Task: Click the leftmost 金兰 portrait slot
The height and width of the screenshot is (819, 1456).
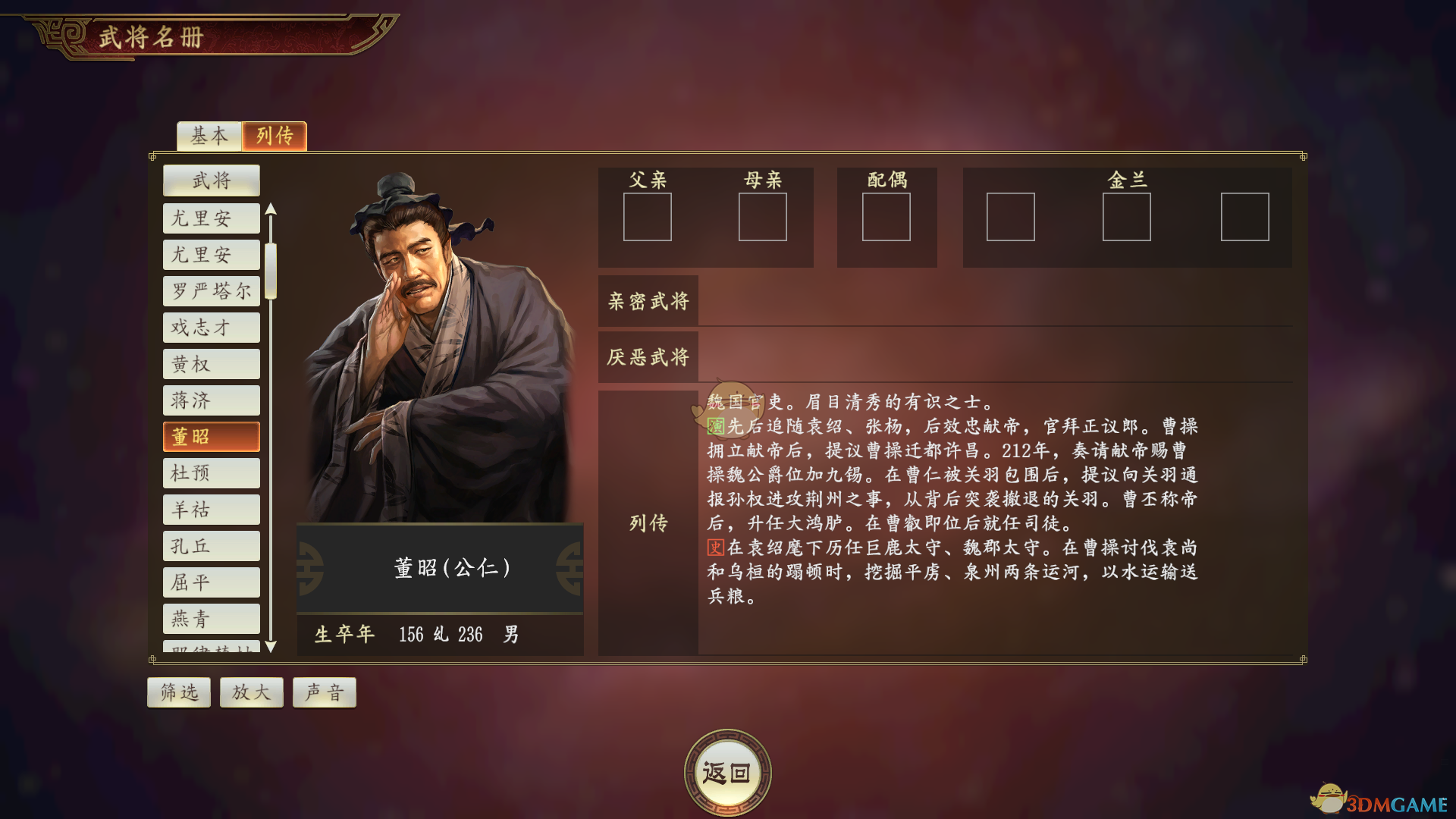Action: point(1011,217)
